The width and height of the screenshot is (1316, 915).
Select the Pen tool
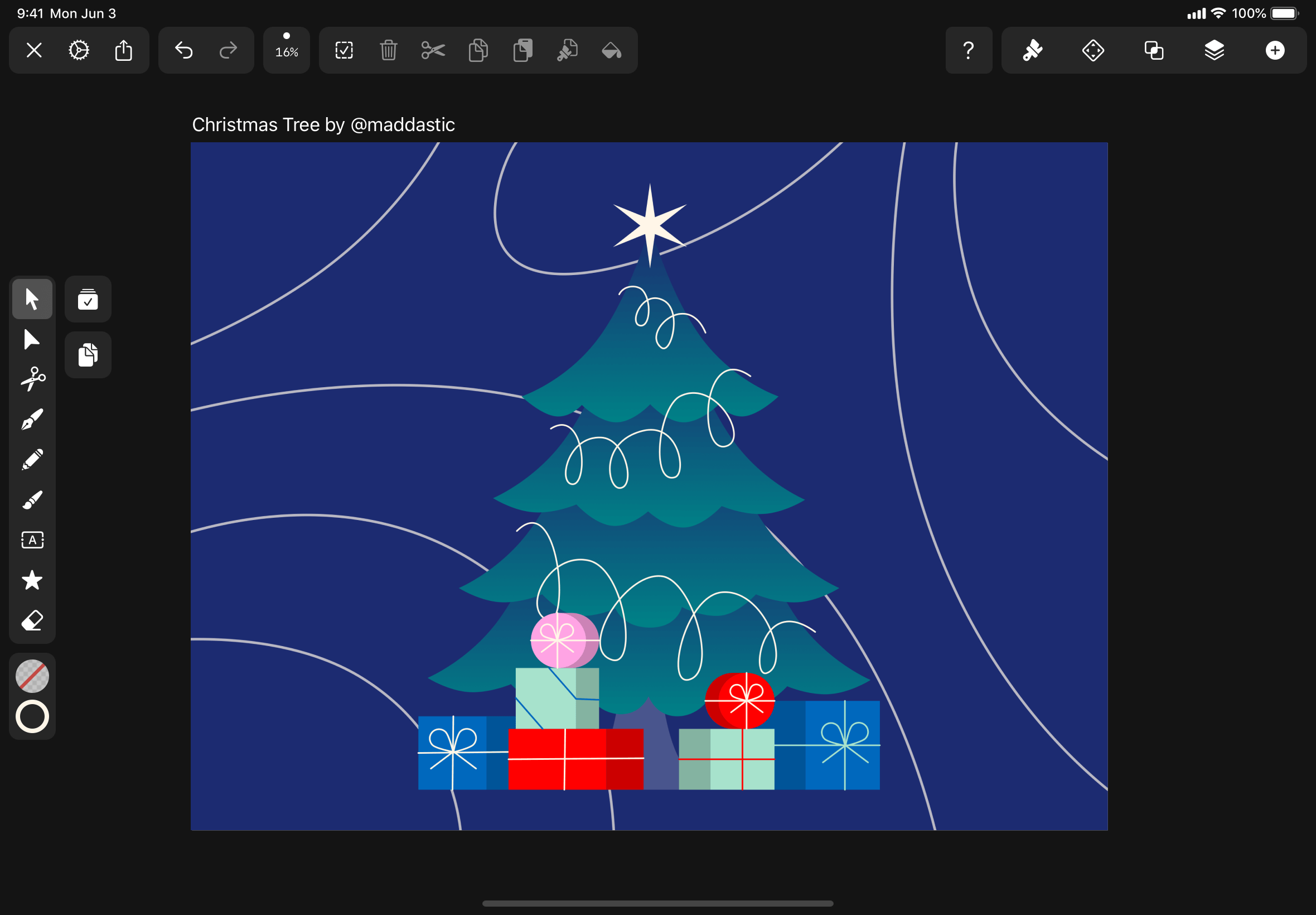[32, 419]
